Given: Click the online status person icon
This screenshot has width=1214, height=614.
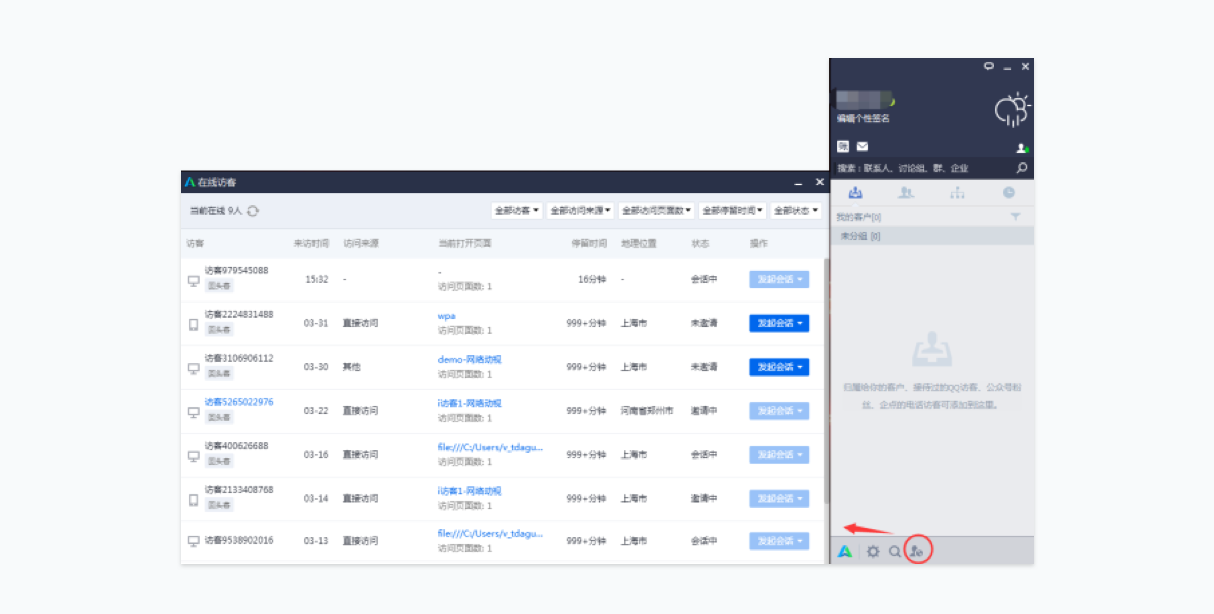Looking at the screenshot, I should 1022,147.
